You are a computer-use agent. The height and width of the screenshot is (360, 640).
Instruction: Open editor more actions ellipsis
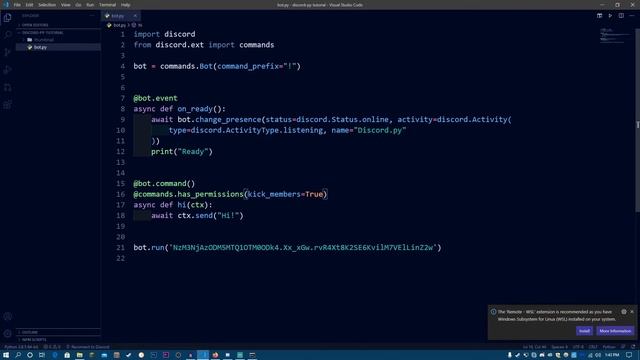pos(631,16)
